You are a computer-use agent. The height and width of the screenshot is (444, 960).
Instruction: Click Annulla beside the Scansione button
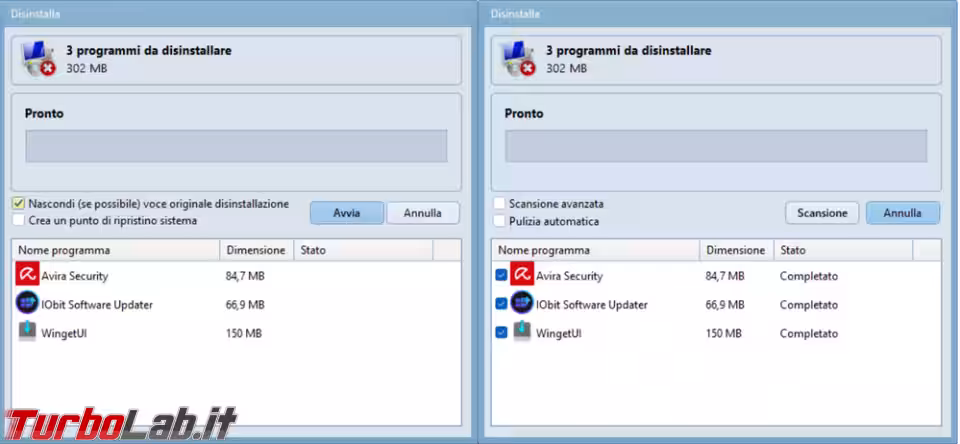coord(902,213)
